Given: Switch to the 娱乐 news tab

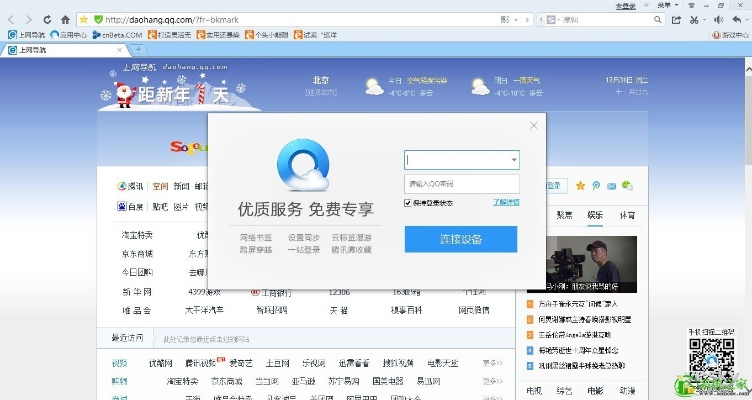Looking at the screenshot, I should pos(595,215).
